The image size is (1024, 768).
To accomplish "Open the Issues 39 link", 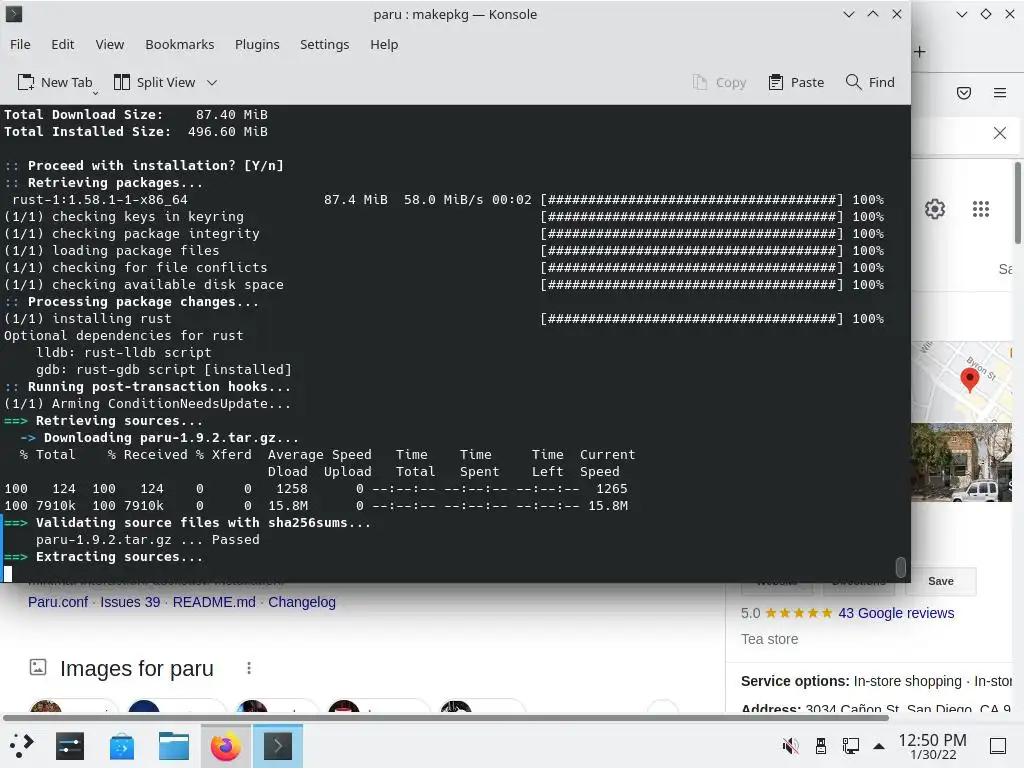I will coord(130,602).
